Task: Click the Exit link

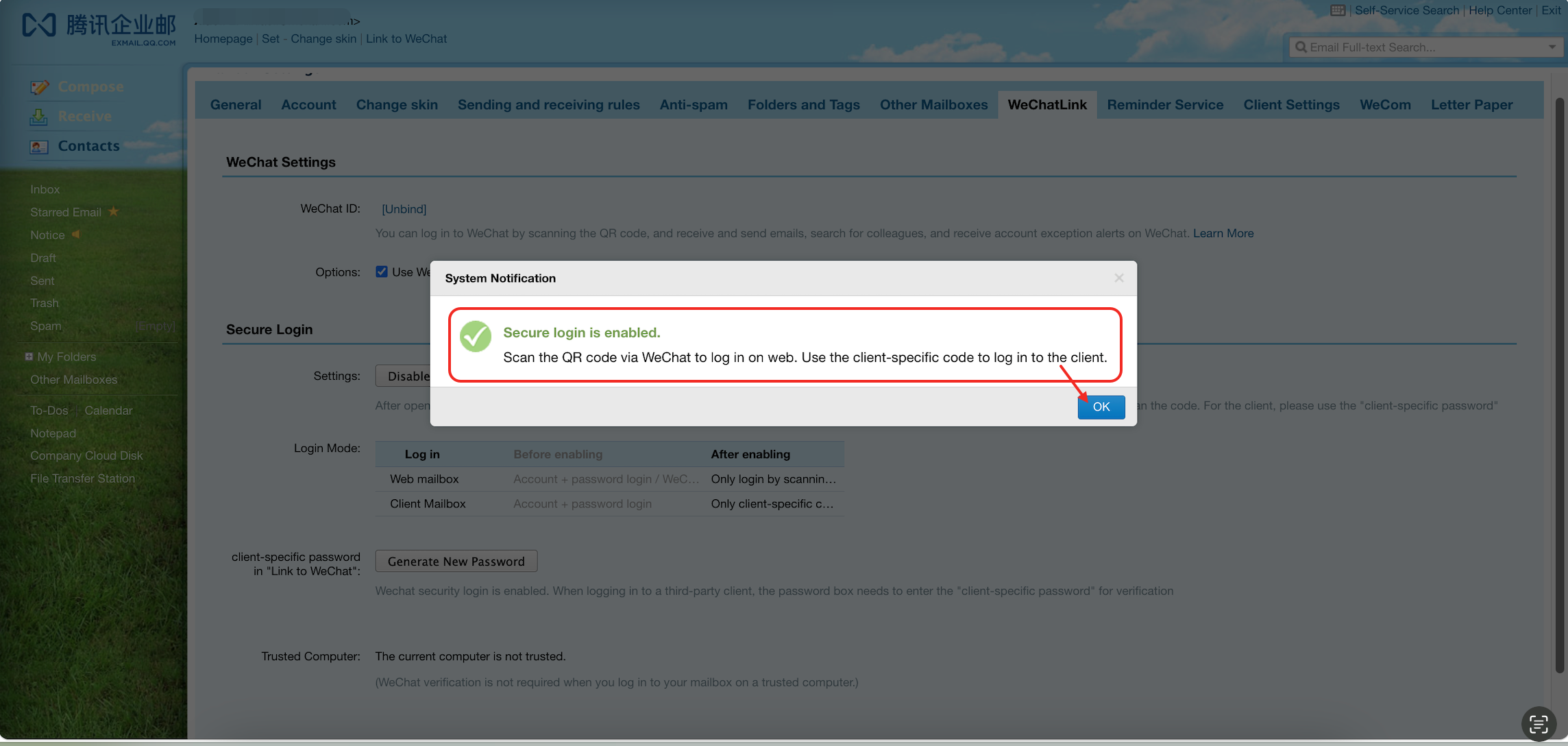Action: tap(1551, 10)
